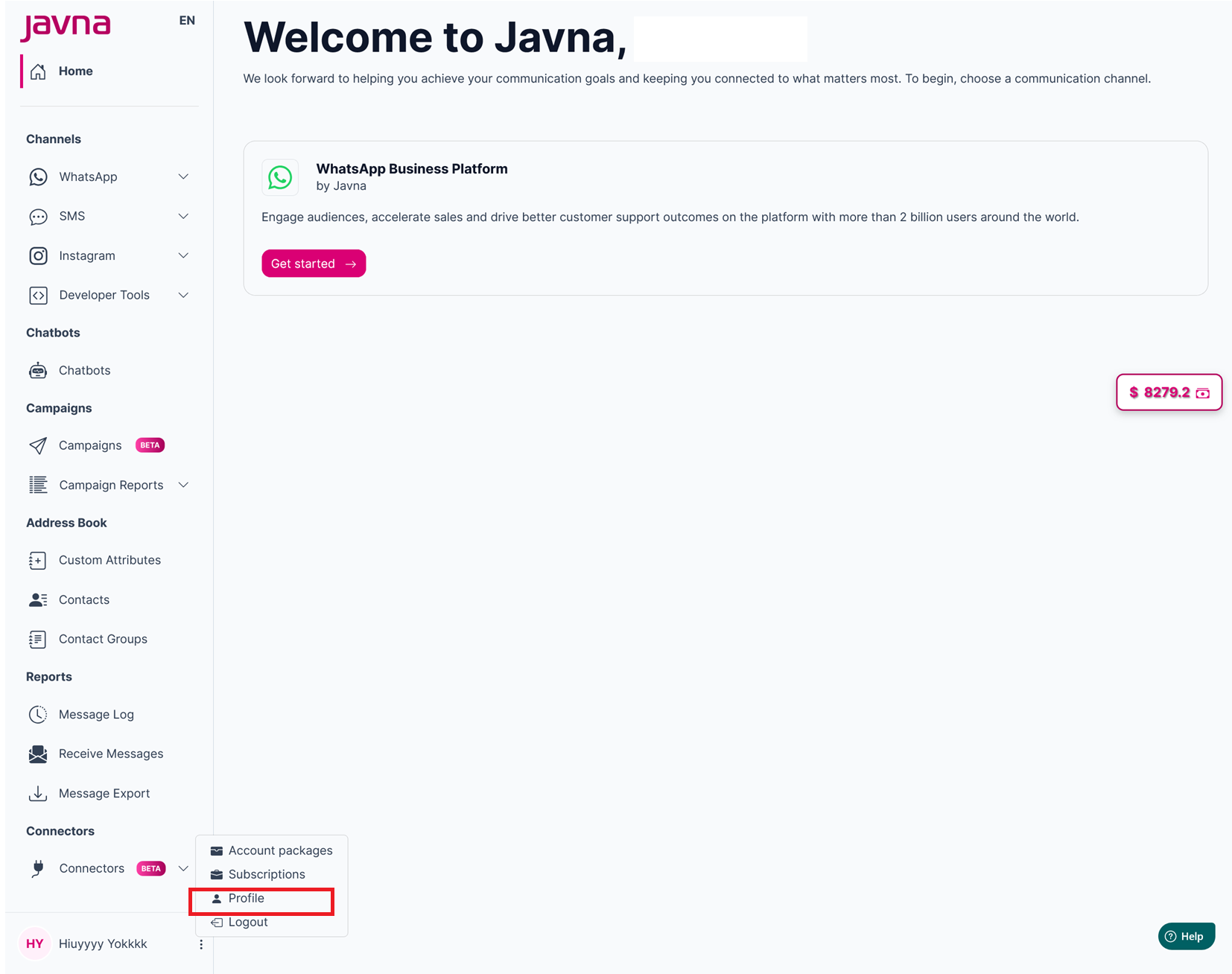1232x974 pixels.
Task: Click the wallet icon in balance badge
Action: pos(1203,393)
